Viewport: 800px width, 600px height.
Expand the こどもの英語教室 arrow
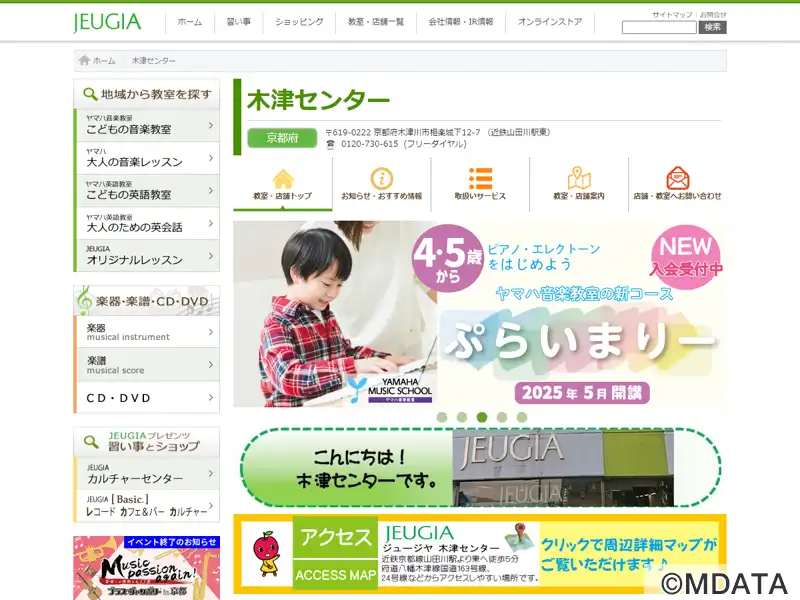tap(211, 190)
